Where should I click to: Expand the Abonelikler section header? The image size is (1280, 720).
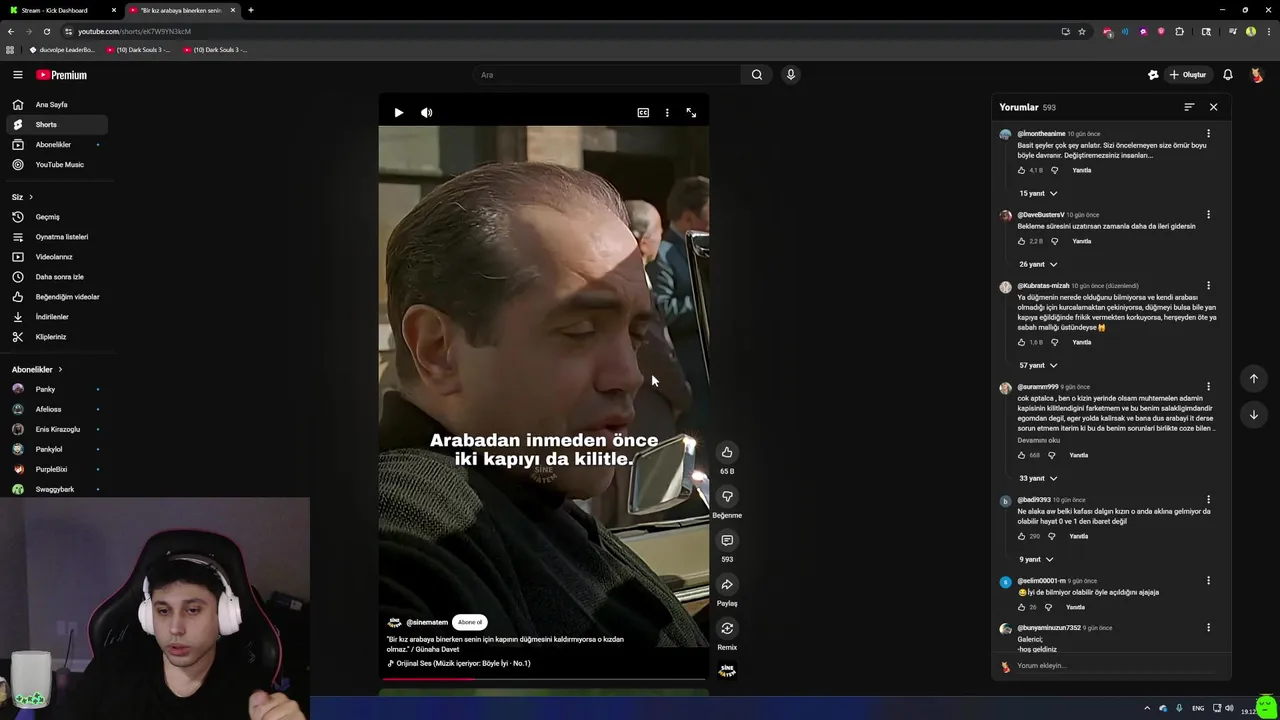tap(37, 370)
